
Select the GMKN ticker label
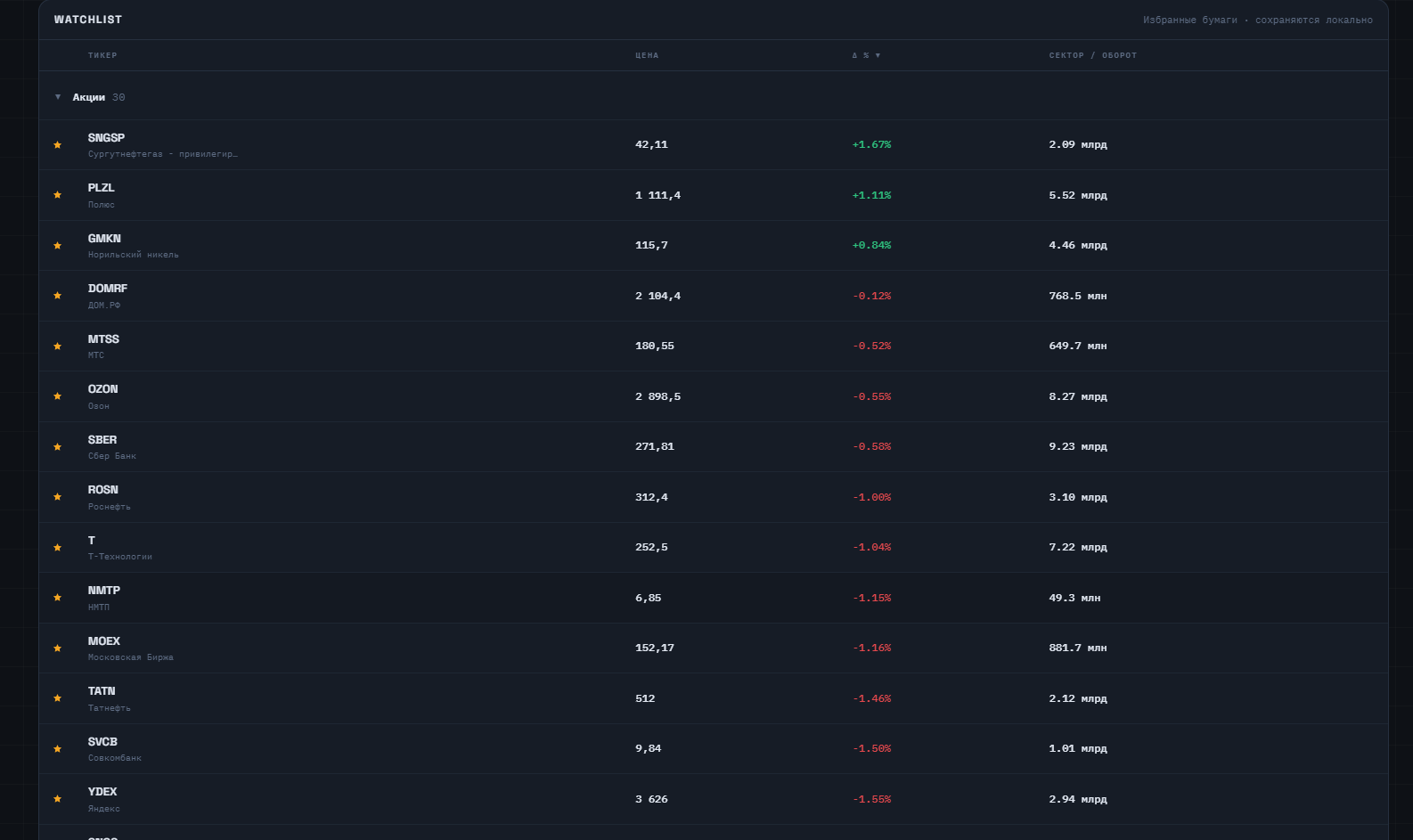104,239
